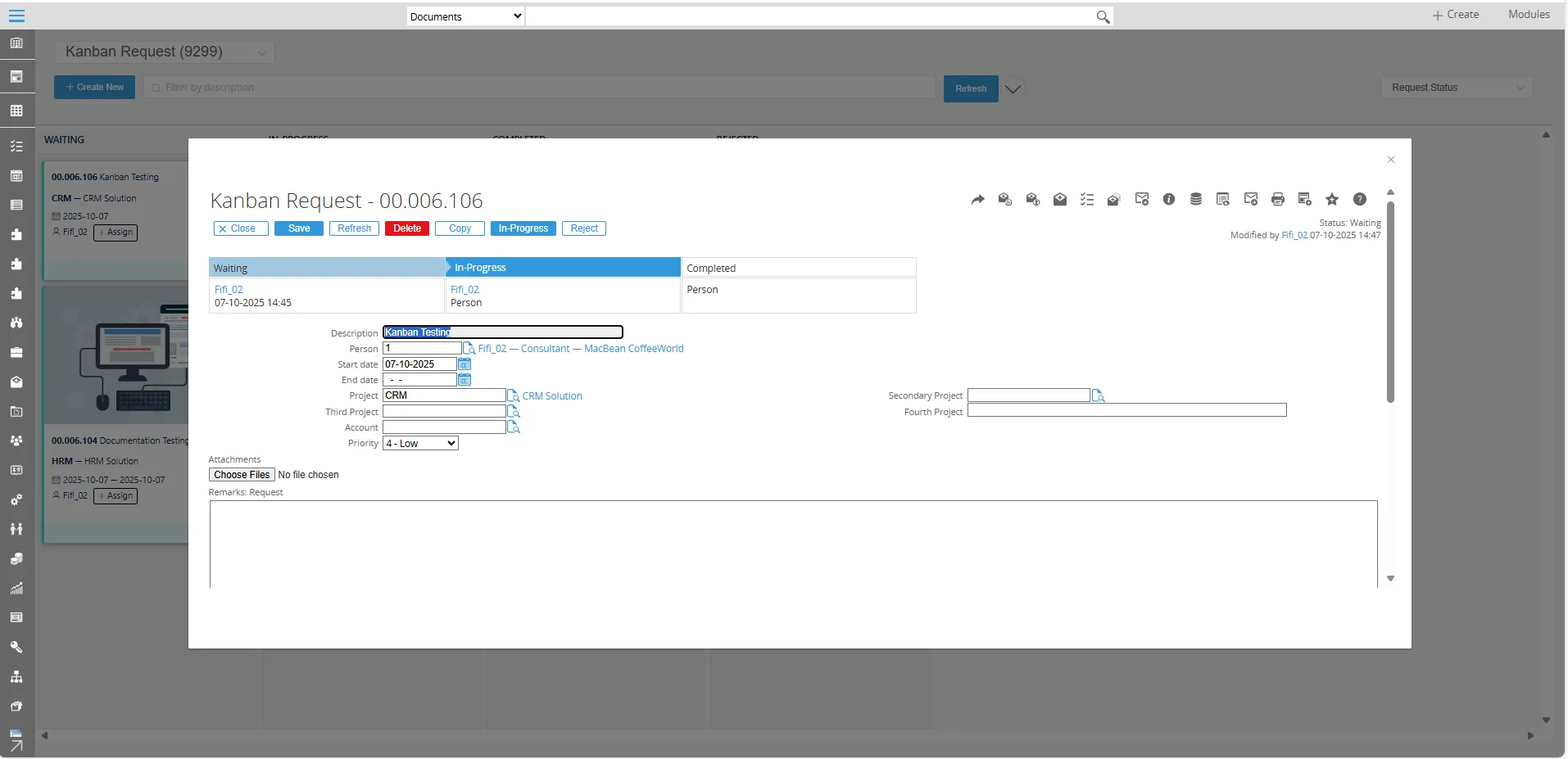
Task: Click the search magnifier in top bar
Action: tap(1103, 17)
